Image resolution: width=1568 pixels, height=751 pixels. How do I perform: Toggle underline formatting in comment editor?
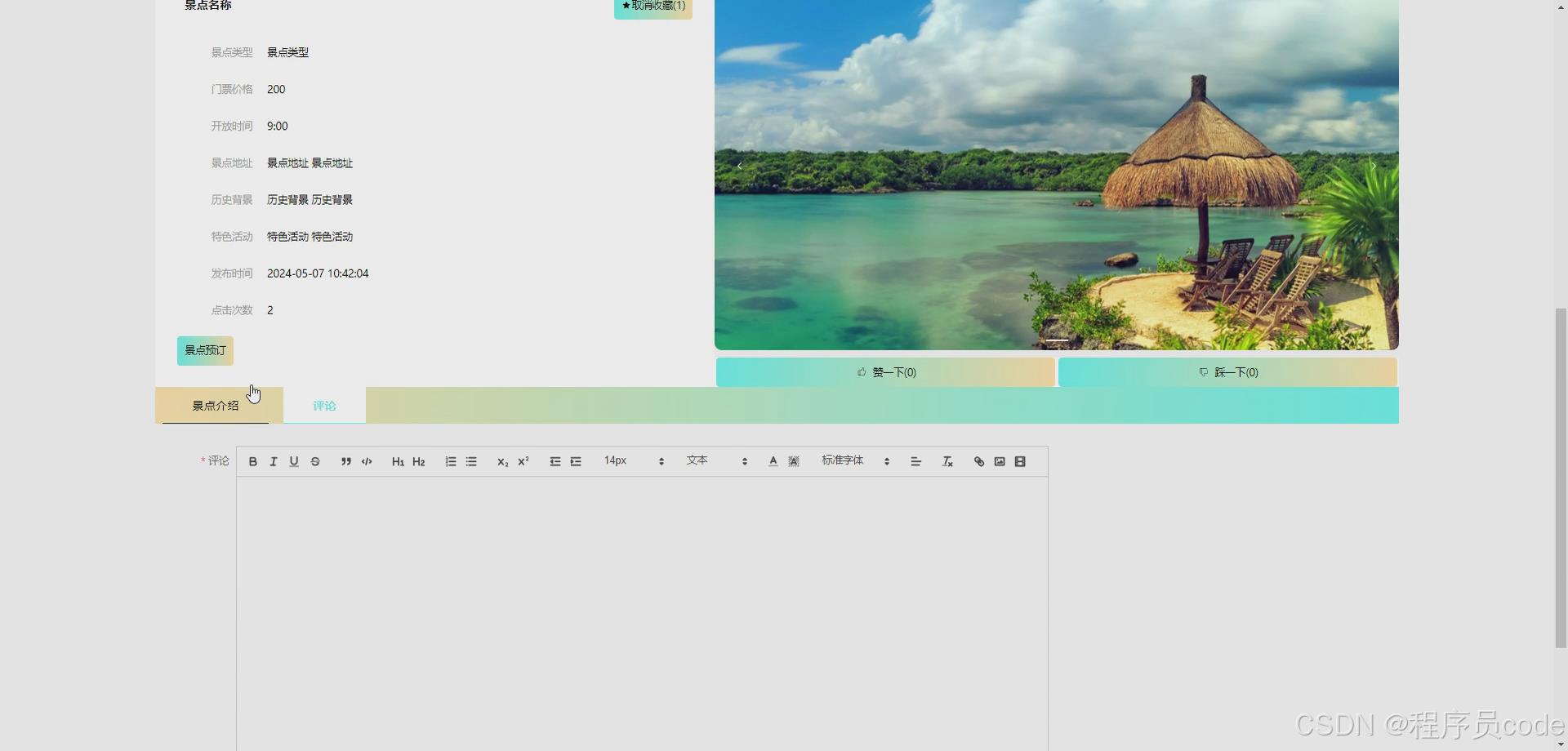[294, 462]
